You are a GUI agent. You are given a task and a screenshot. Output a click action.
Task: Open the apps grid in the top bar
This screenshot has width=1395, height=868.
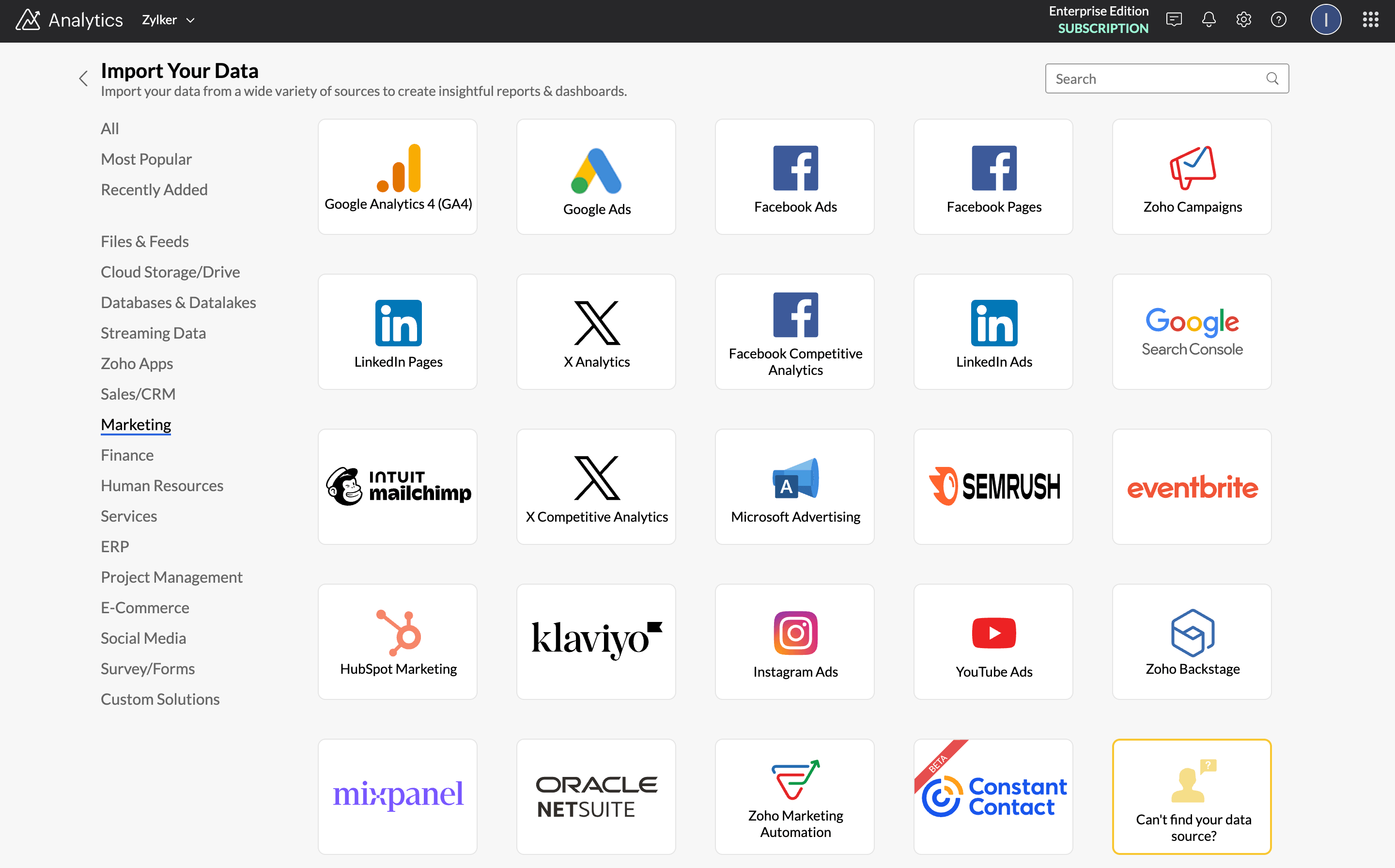pos(1371,19)
